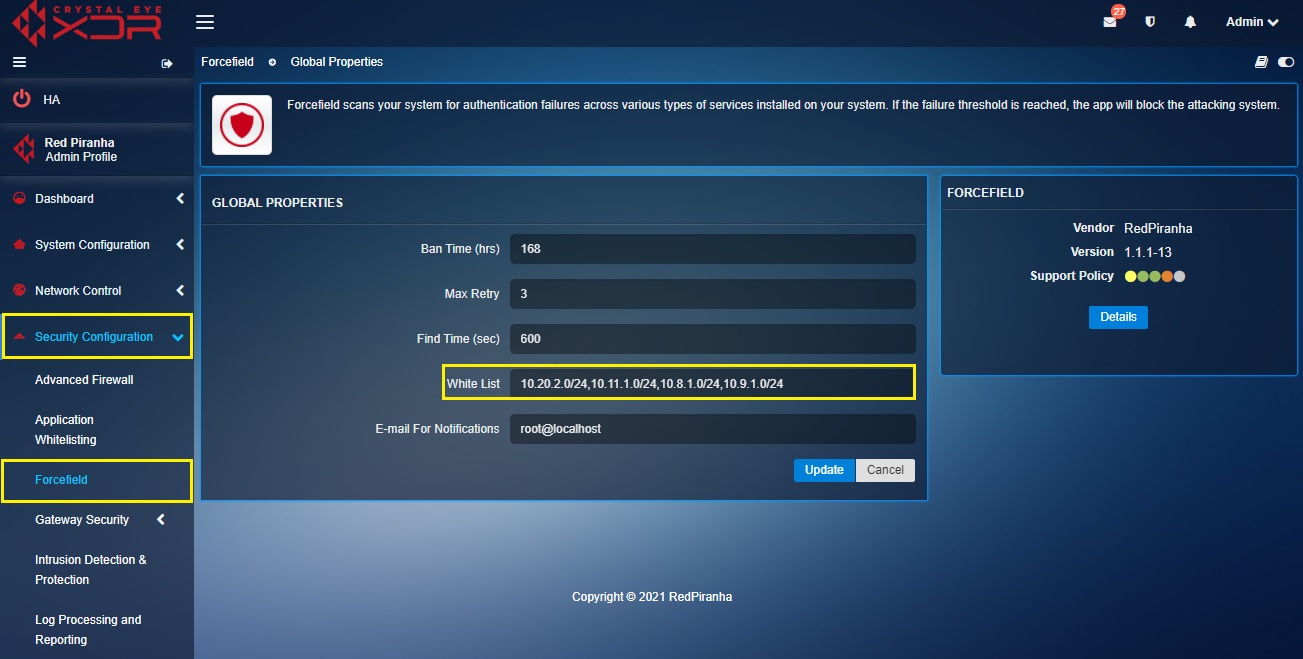Screen dimensions: 1303x659
Task: Click the orange Support Policy dot
Action: [1167, 276]
